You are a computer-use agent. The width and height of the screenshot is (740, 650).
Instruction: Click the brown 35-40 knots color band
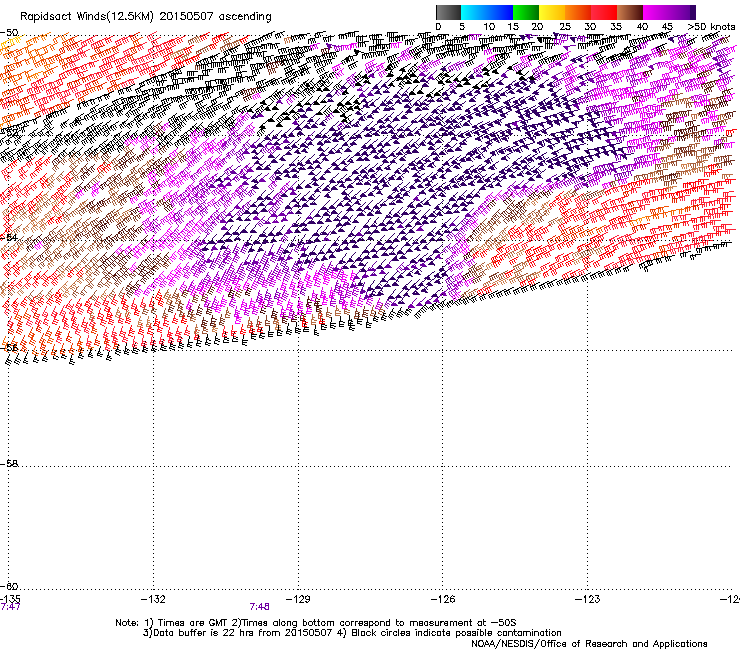tap(630, 12)
